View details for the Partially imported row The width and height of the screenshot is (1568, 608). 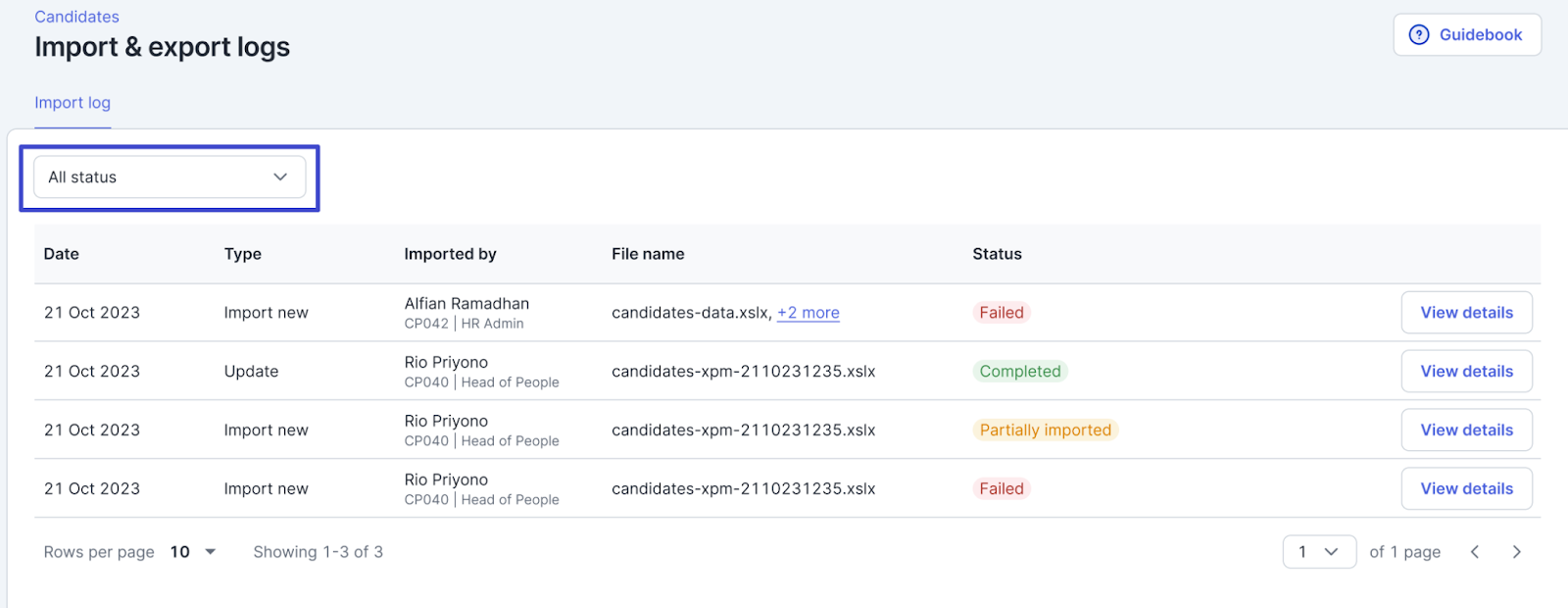1465,431
